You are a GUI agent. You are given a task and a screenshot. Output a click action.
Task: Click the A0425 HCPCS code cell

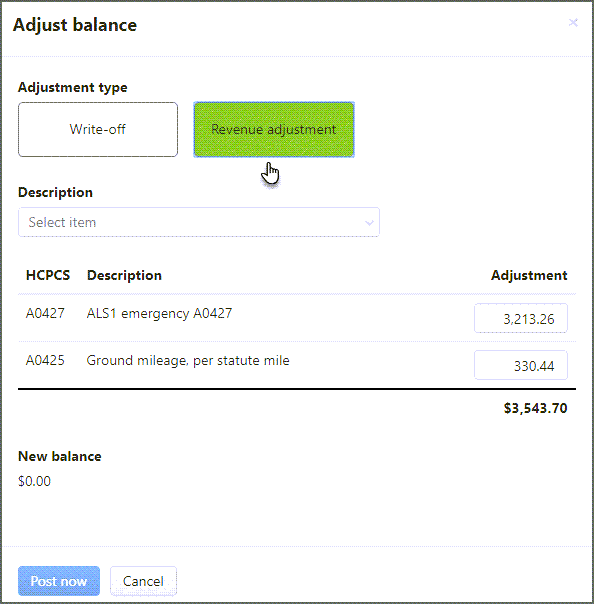click(x=45, y=361)
